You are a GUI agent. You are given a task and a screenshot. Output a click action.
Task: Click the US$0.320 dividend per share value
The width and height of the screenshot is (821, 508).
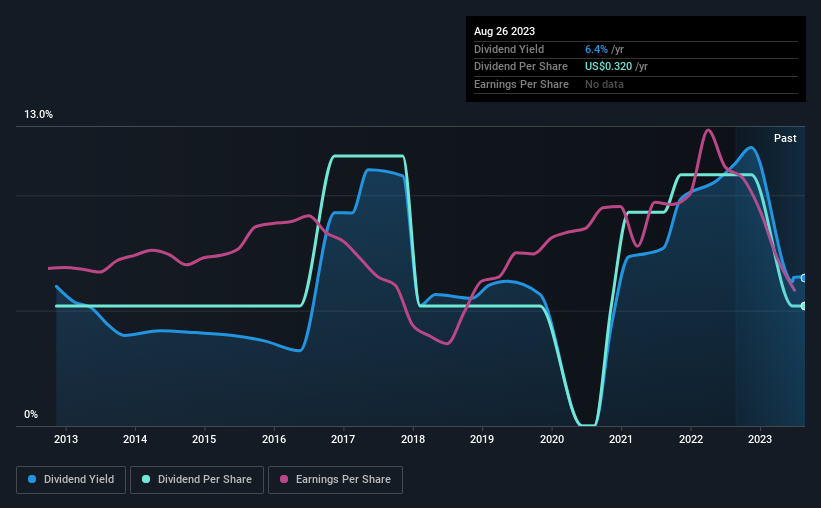608,67
